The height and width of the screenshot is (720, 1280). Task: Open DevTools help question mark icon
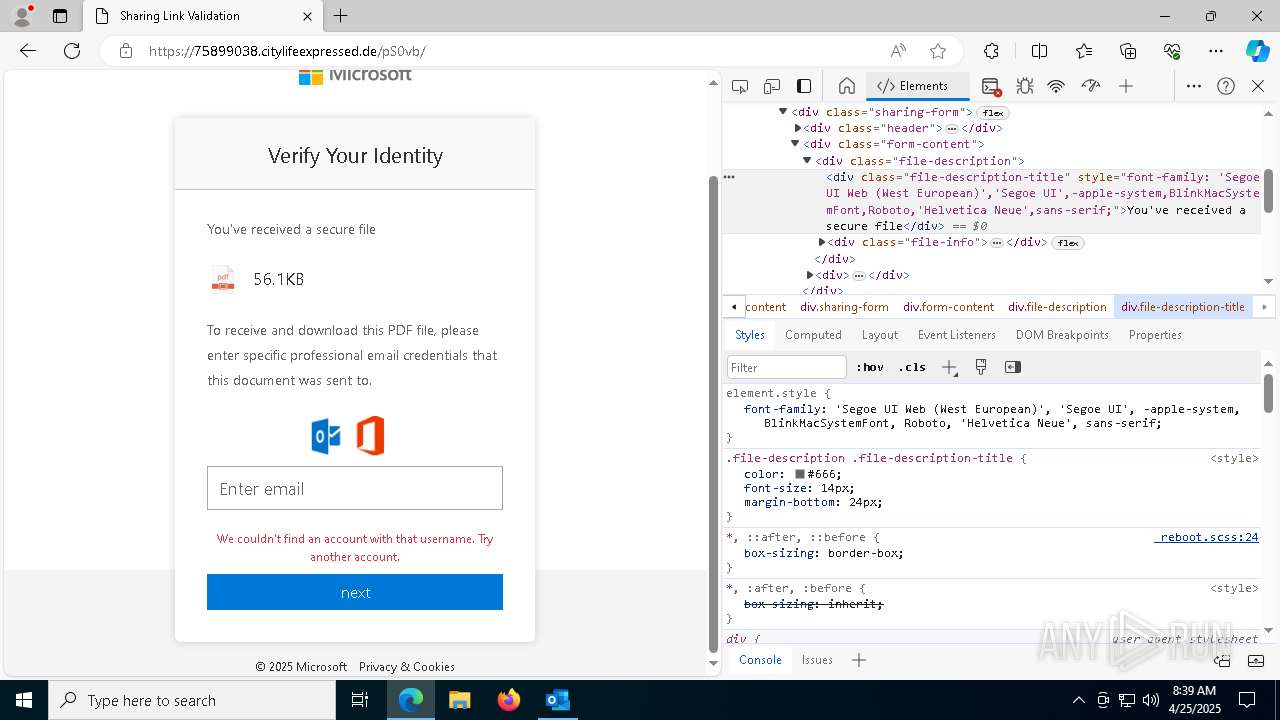(x=1226, y=86)
